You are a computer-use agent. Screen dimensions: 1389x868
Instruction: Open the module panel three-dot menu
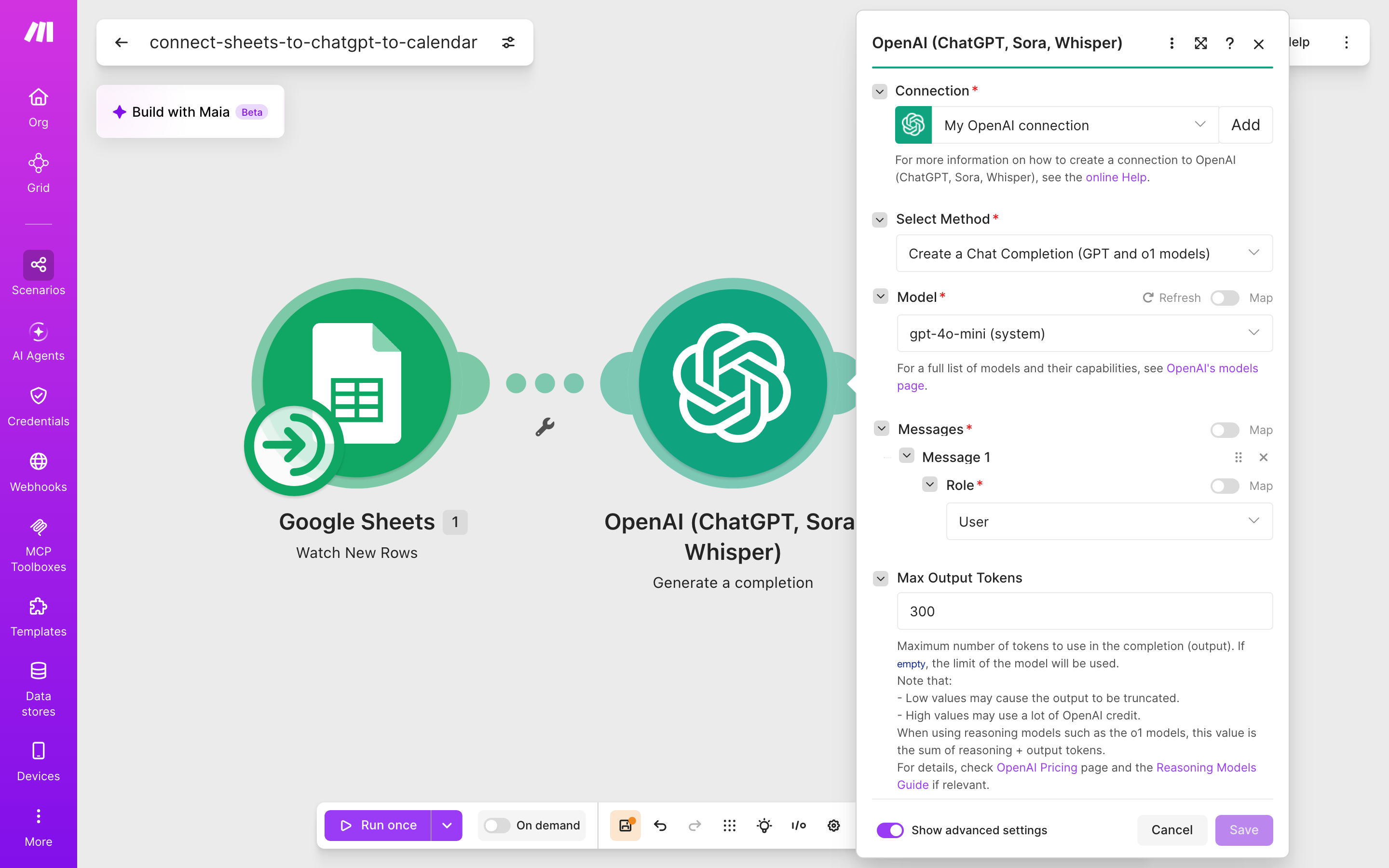click(x=1172, y=43)
